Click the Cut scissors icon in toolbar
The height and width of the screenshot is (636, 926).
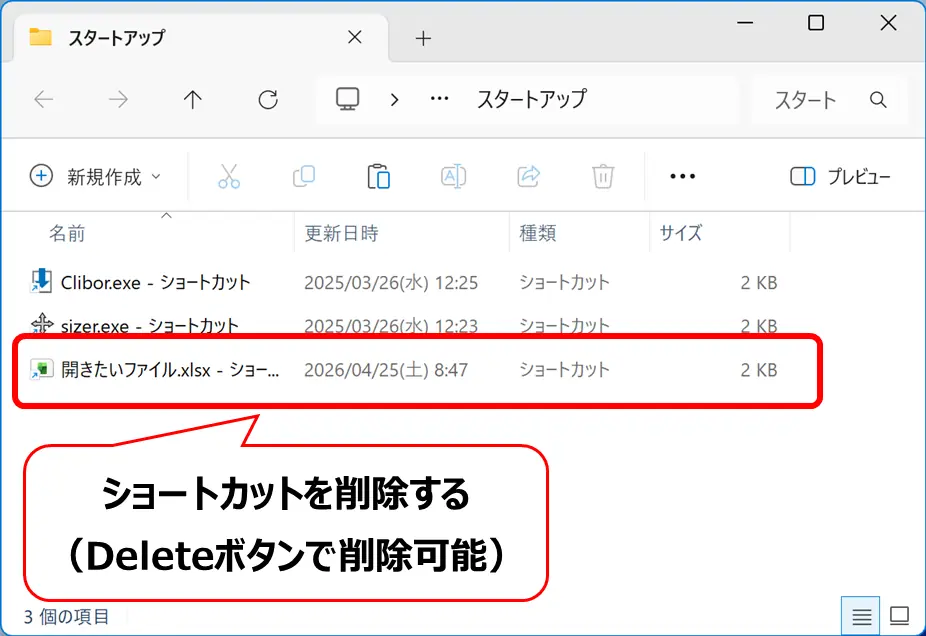[229, 177]
